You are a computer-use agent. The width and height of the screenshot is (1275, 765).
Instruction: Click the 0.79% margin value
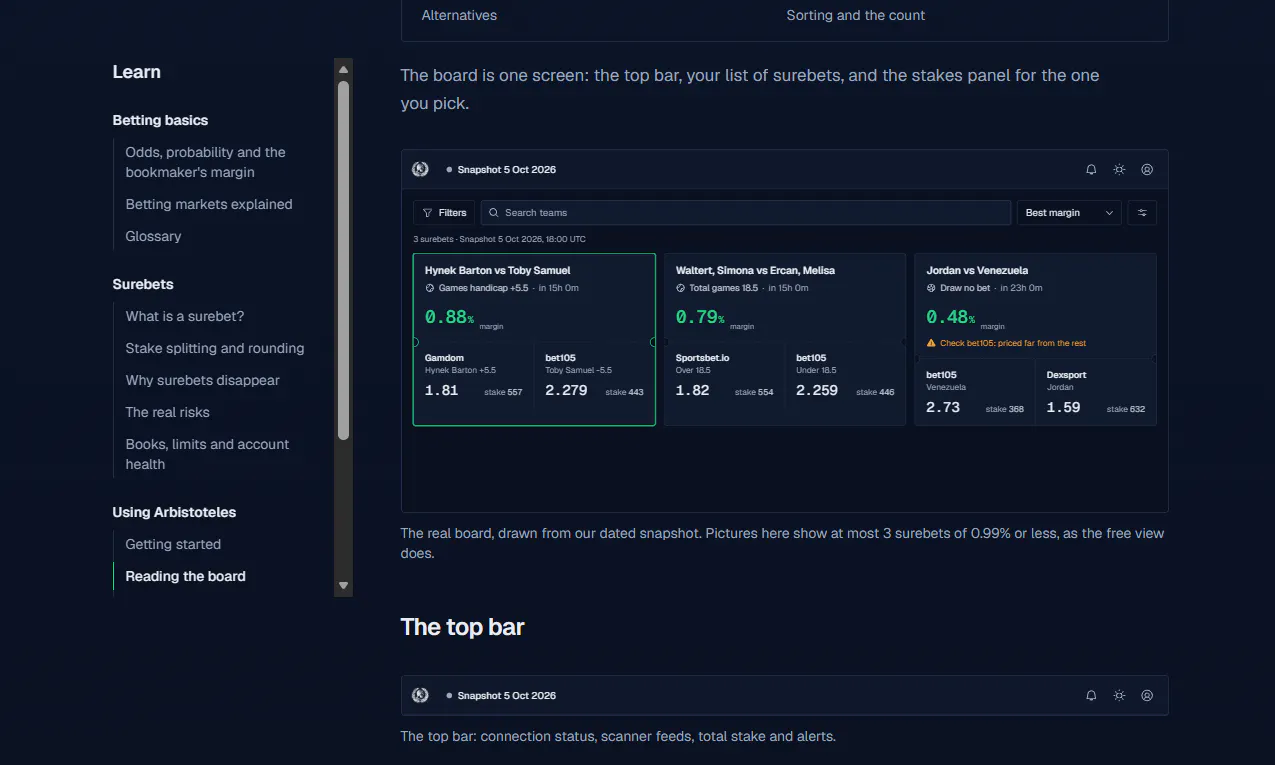700,317
